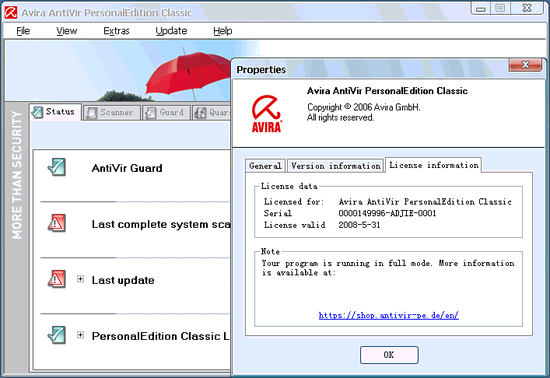This screenshot has width=550, height=378.
Task: Select the Version information tab
Action: pyautogui.click(x=336, y=166)
